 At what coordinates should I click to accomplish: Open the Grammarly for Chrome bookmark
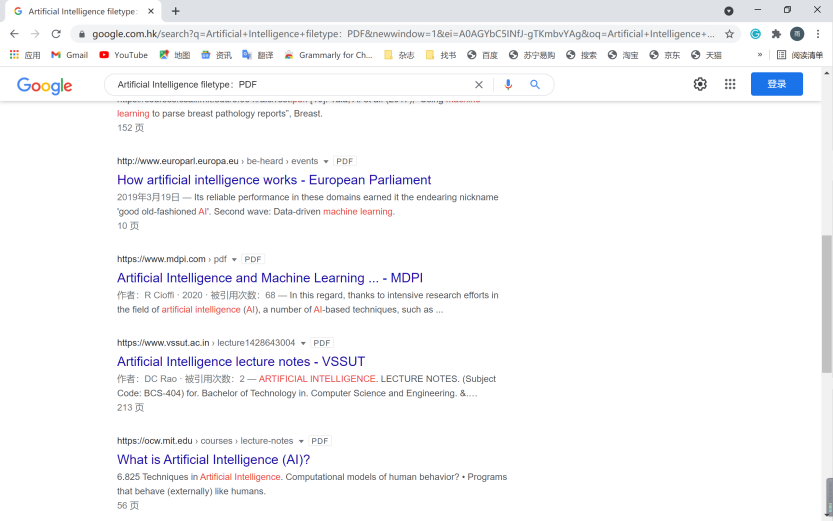click(x=328, y=55)
